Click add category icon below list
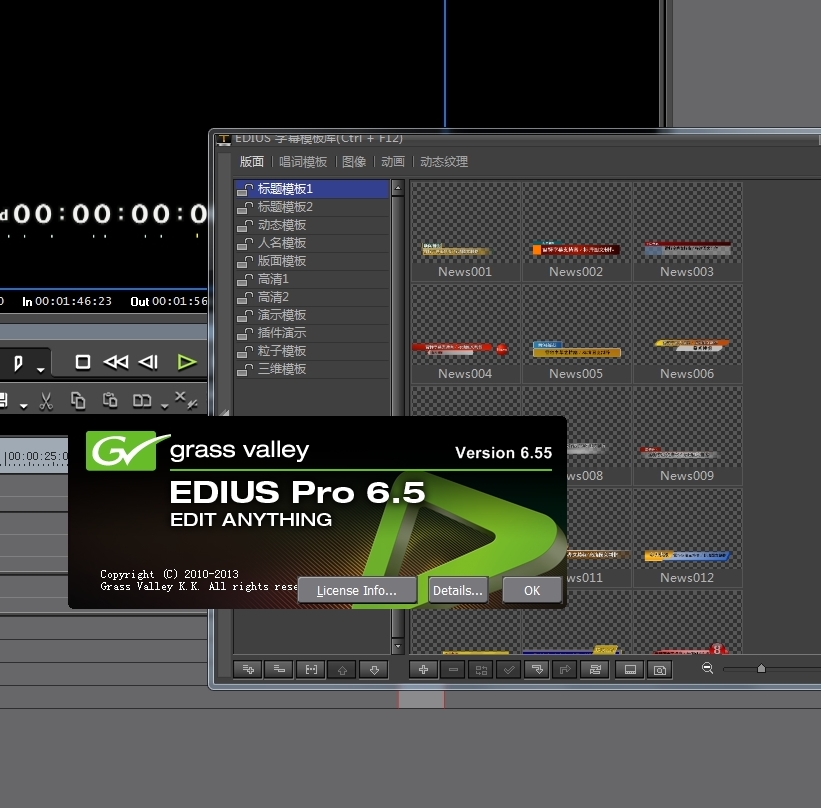This screenshot has width=821, height=808. click(248, 669)
